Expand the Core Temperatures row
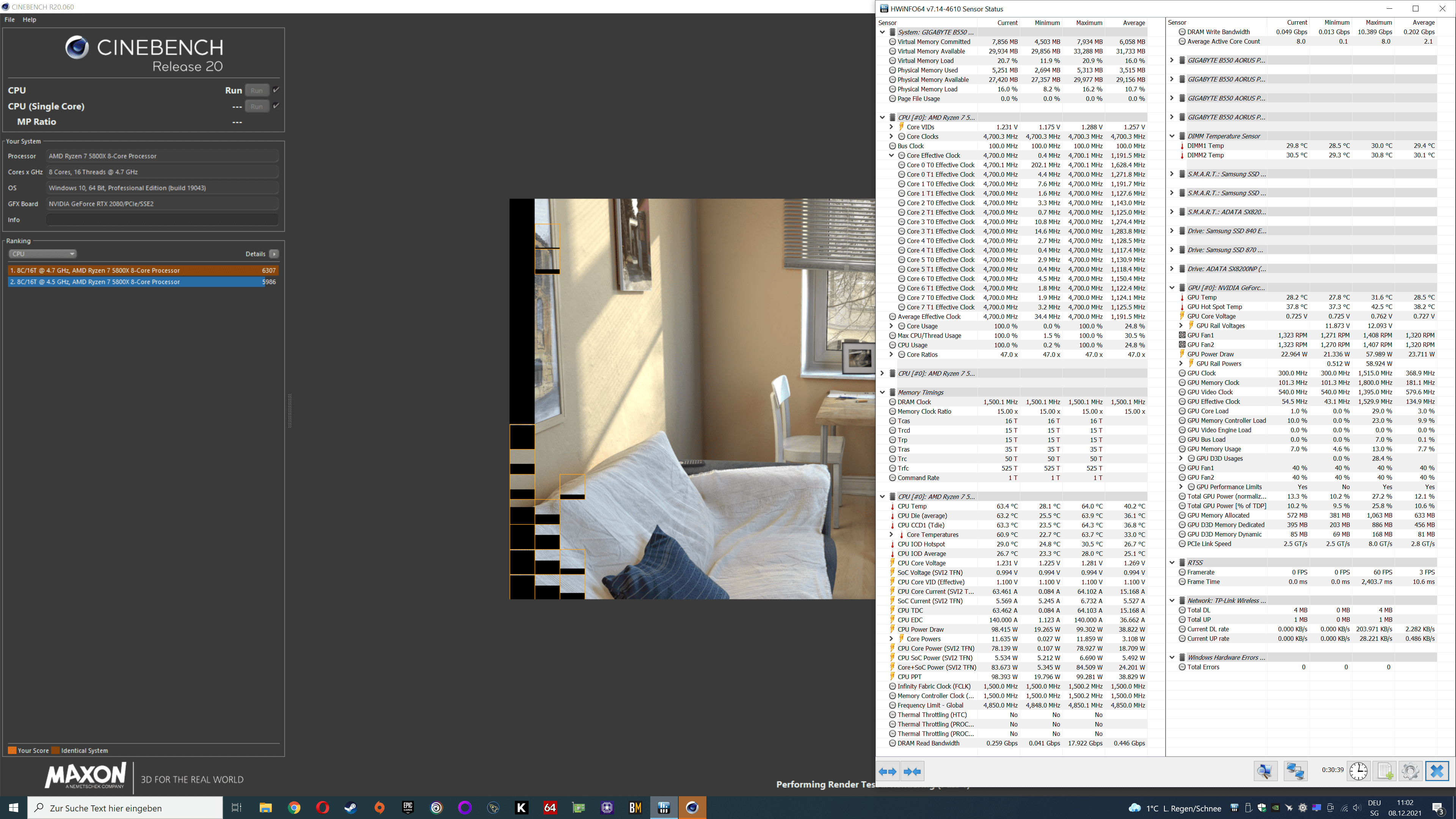The width and height of the screenshot is (1456, 819). pyautogui.click(x=891, y=535)
